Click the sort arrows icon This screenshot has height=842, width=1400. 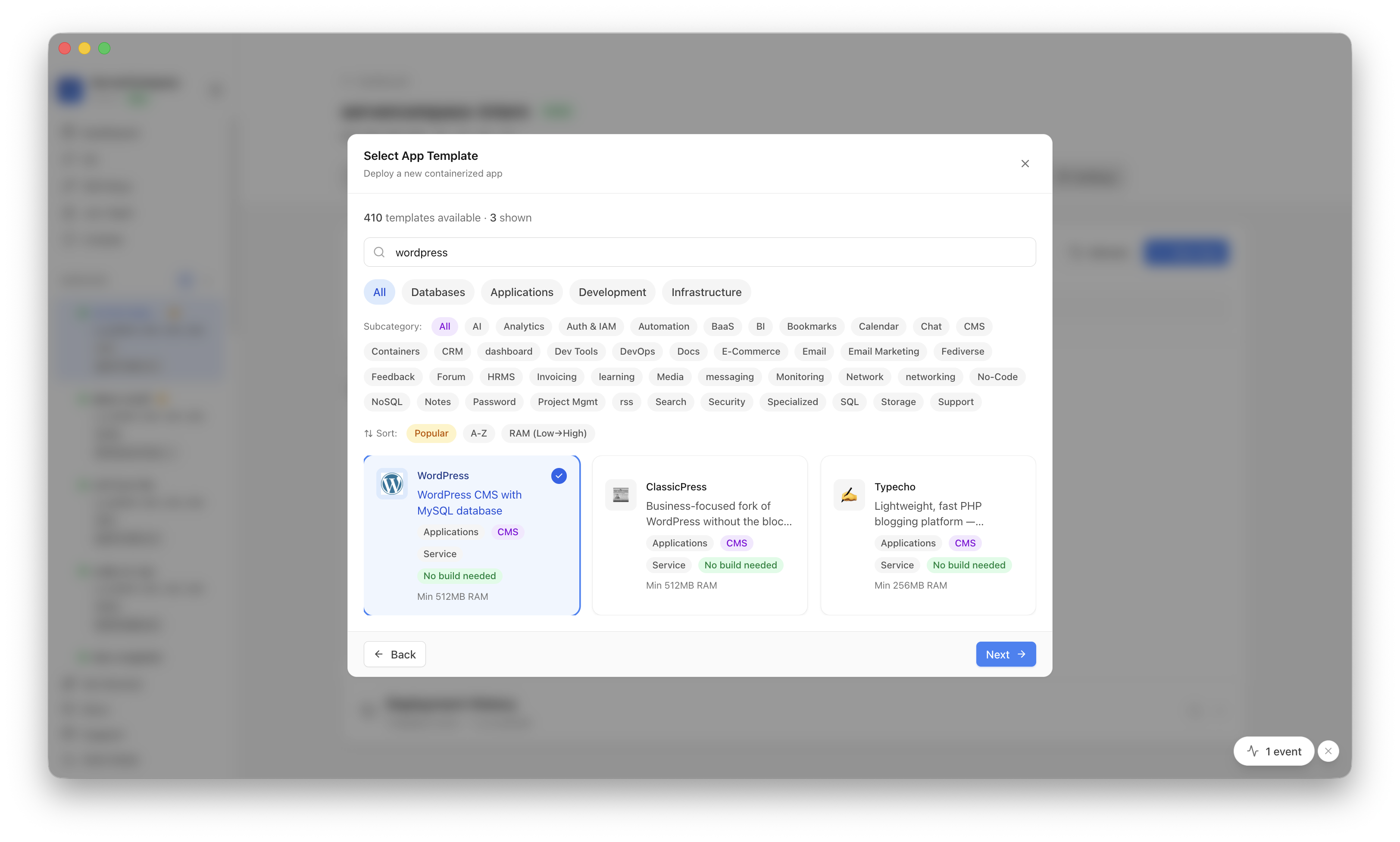368,433
